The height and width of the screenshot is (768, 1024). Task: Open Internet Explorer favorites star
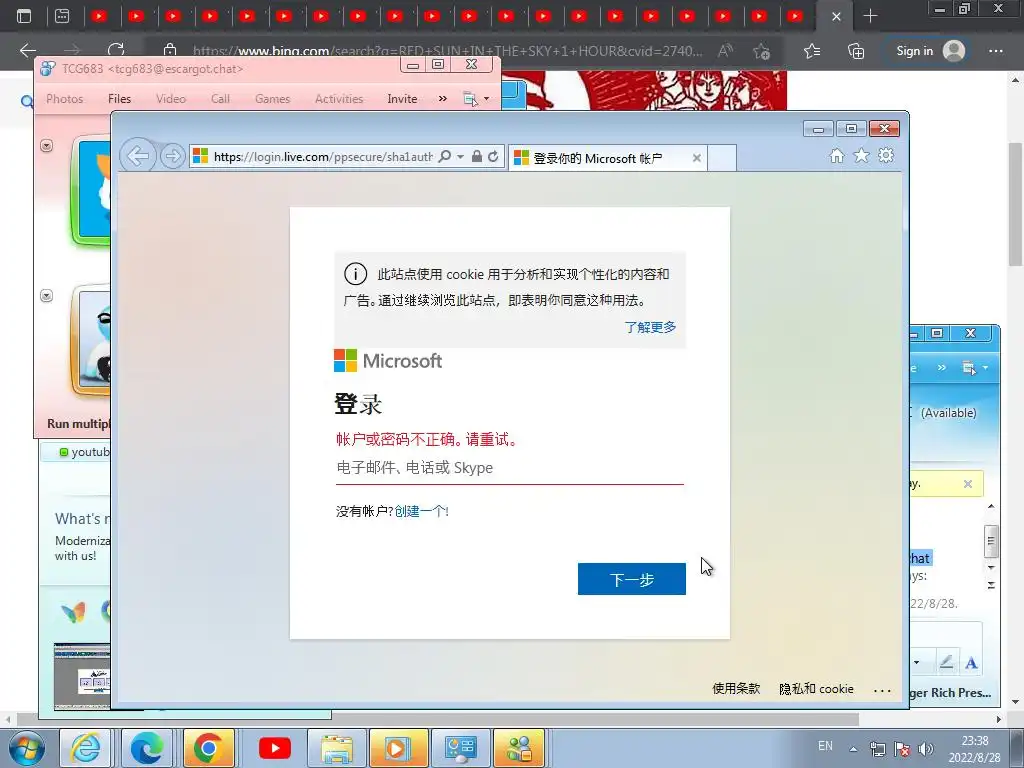point(861,155)
